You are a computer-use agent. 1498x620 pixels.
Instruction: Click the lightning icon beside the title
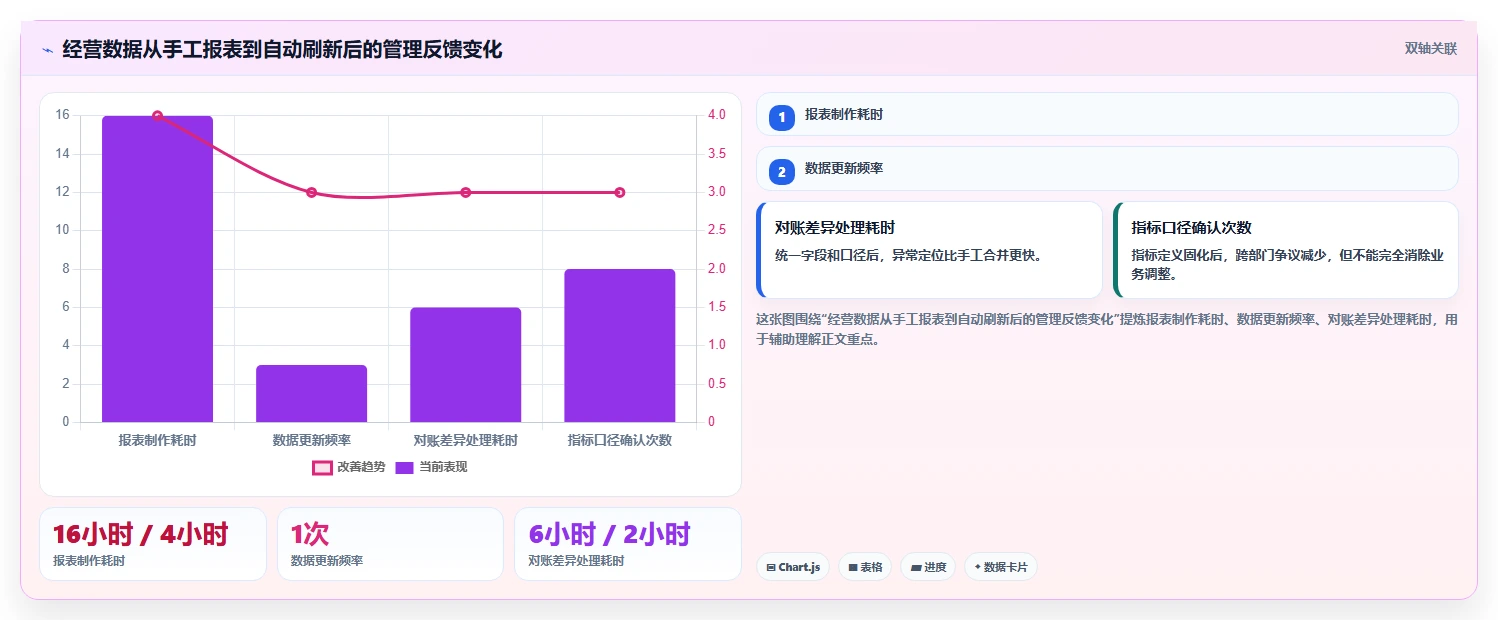point(47,50)
